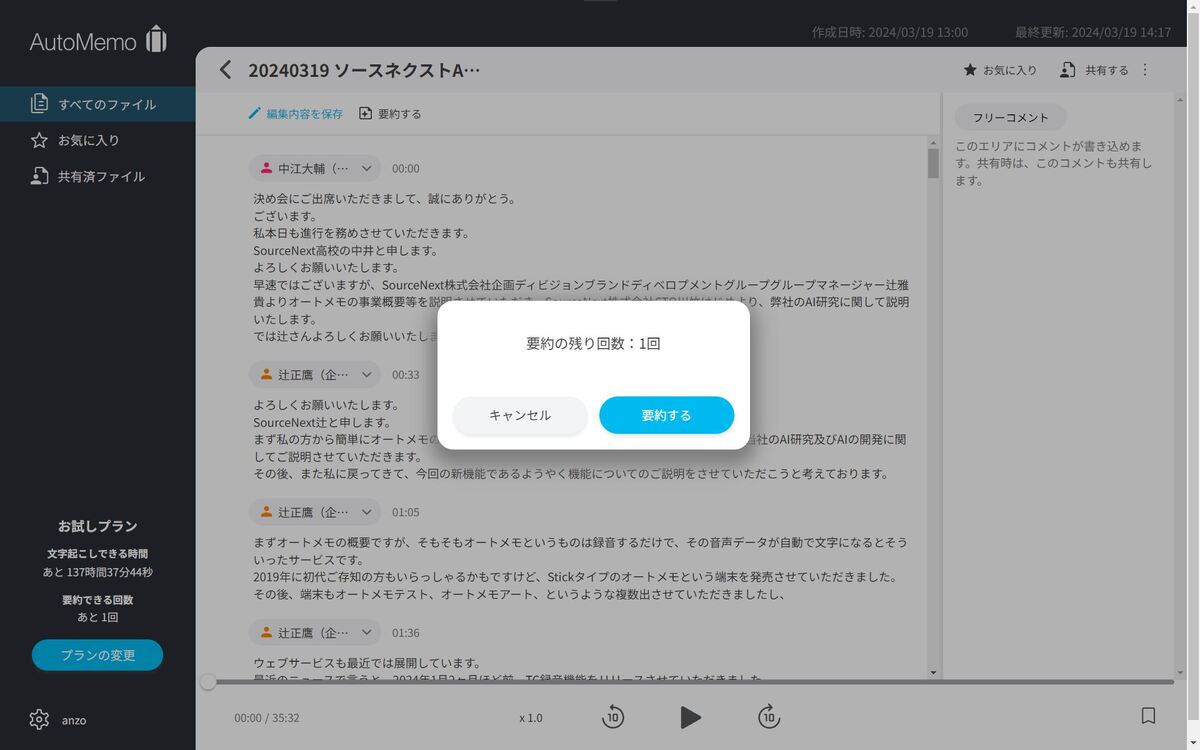Click the 00:33 timestamp
Image resolution: width=1200 pixels, height=750 pixels.
click(405, 375)
